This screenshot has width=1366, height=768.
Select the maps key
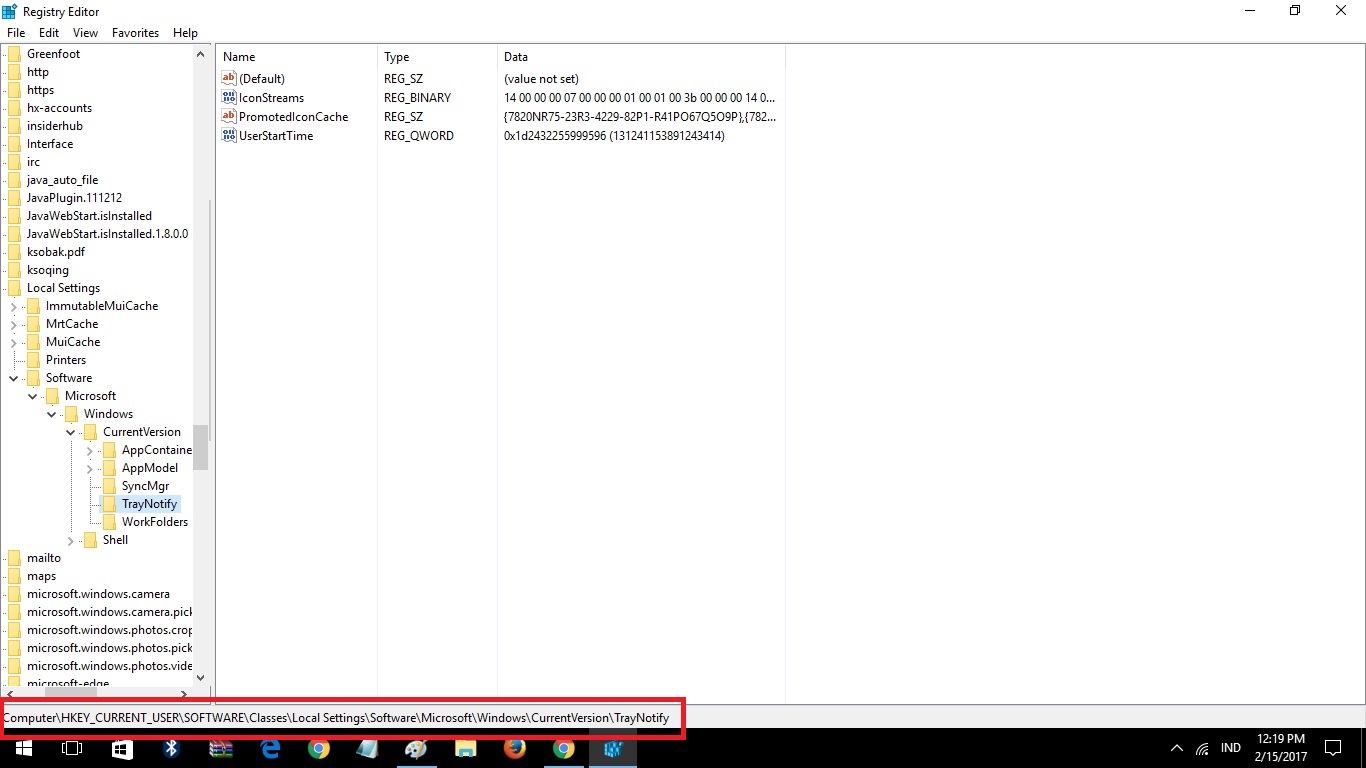[41, 576]
